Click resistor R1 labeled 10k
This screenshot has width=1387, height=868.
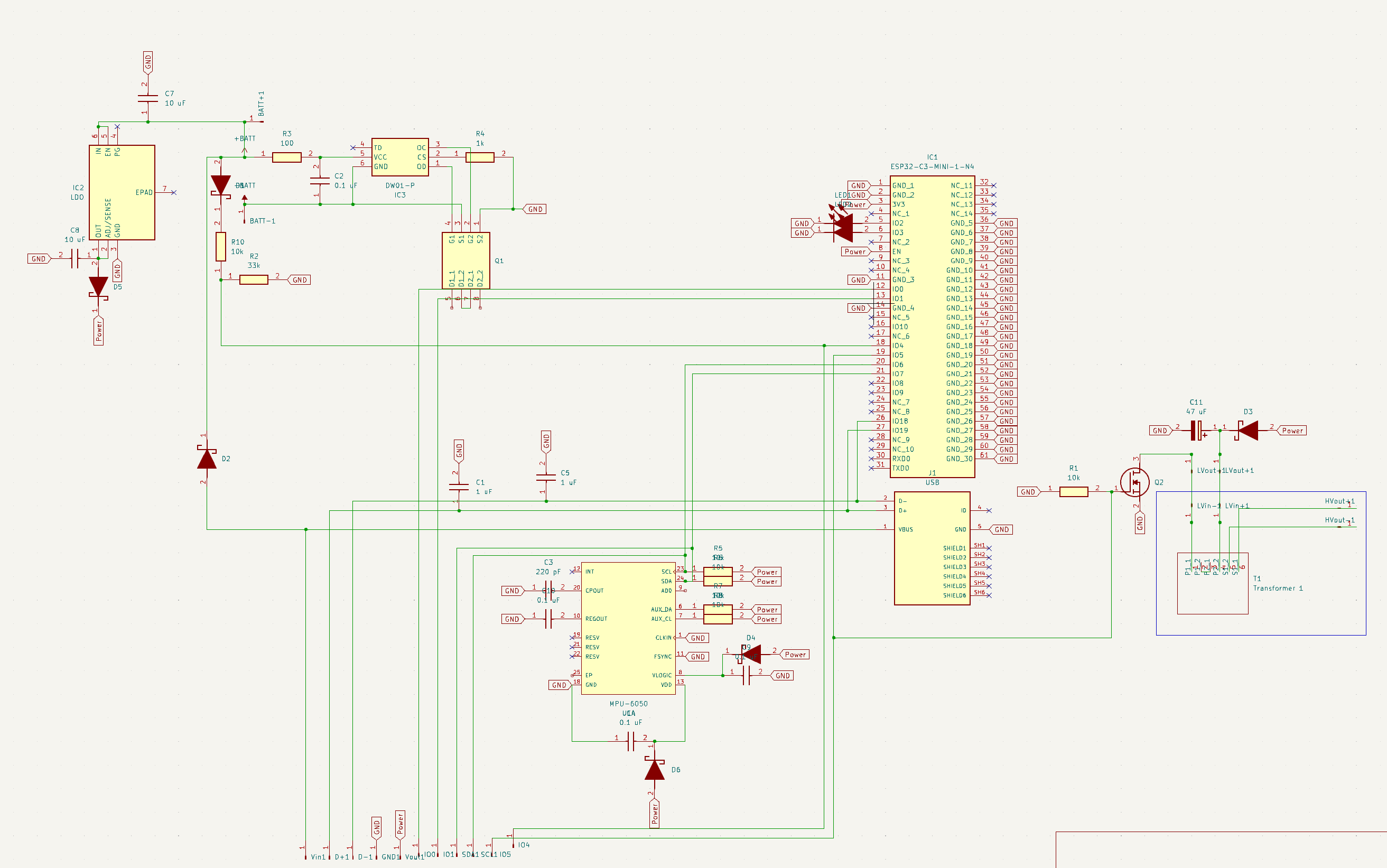pos(1074,491)
